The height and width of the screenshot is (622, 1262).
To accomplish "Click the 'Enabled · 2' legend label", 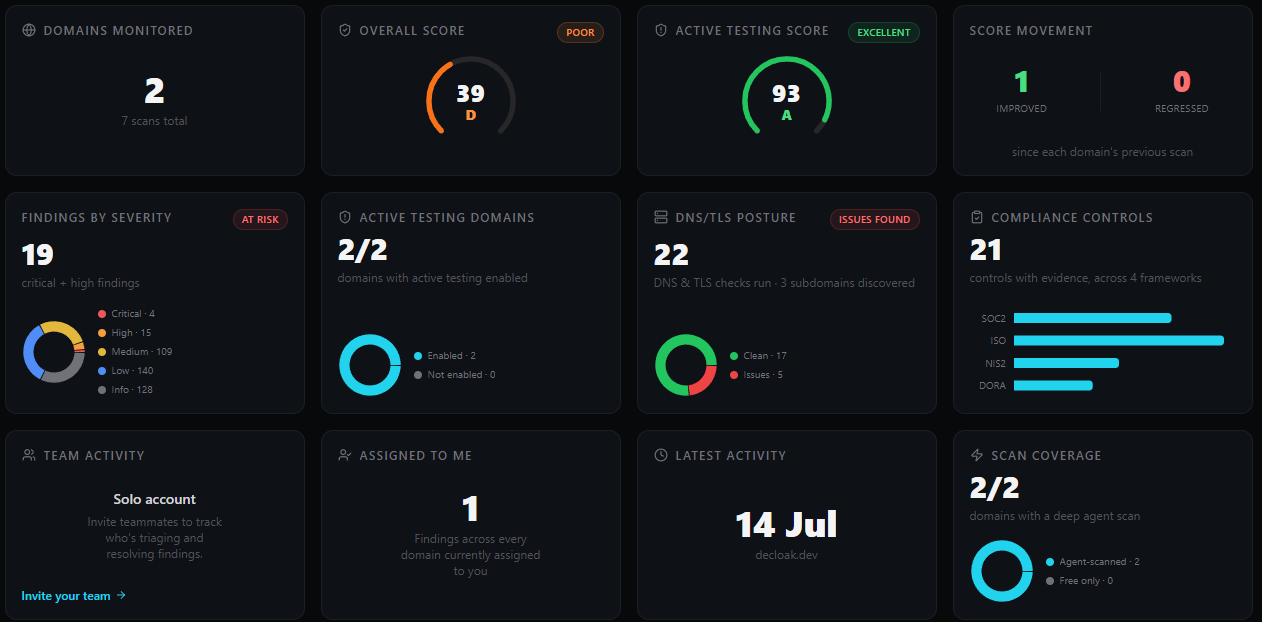I will tap(451, 356).
